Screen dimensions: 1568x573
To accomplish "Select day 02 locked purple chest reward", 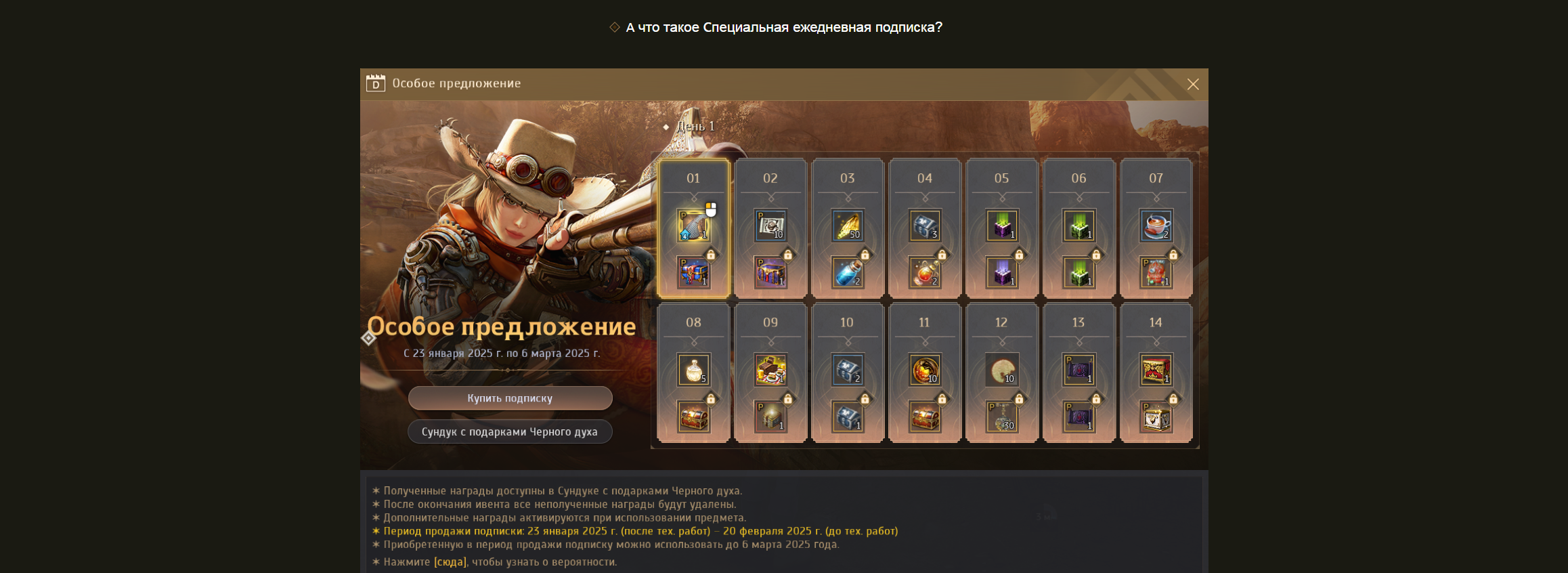I will coord(770,272).
